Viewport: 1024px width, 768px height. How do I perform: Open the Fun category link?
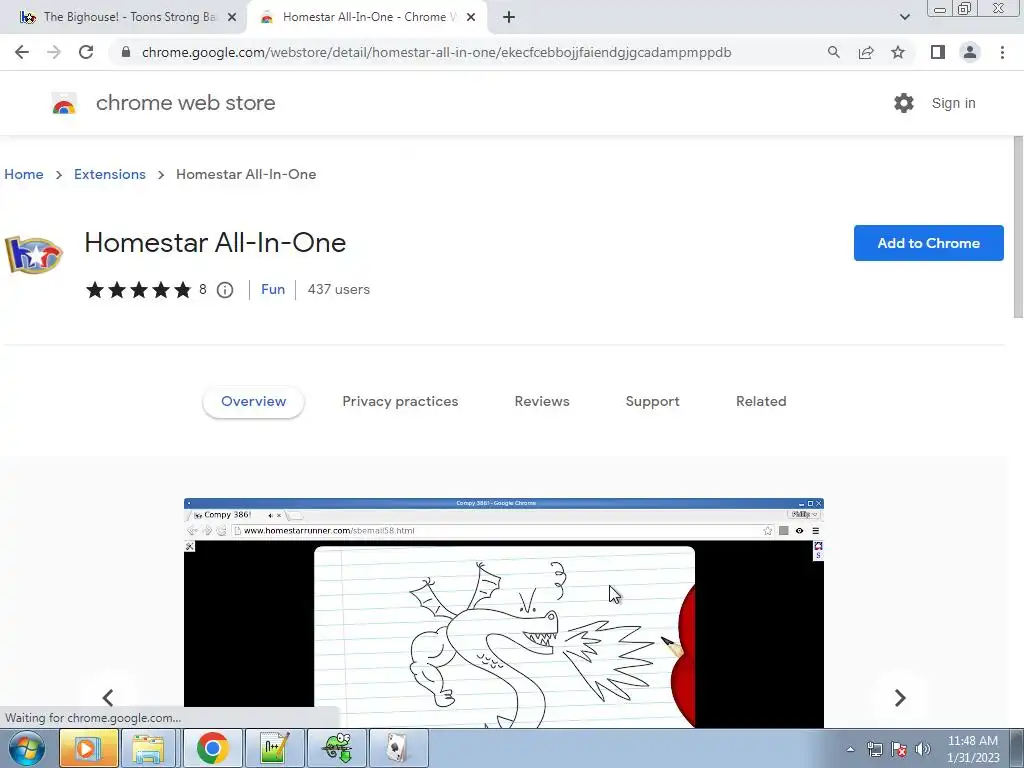tap(273, 289)
